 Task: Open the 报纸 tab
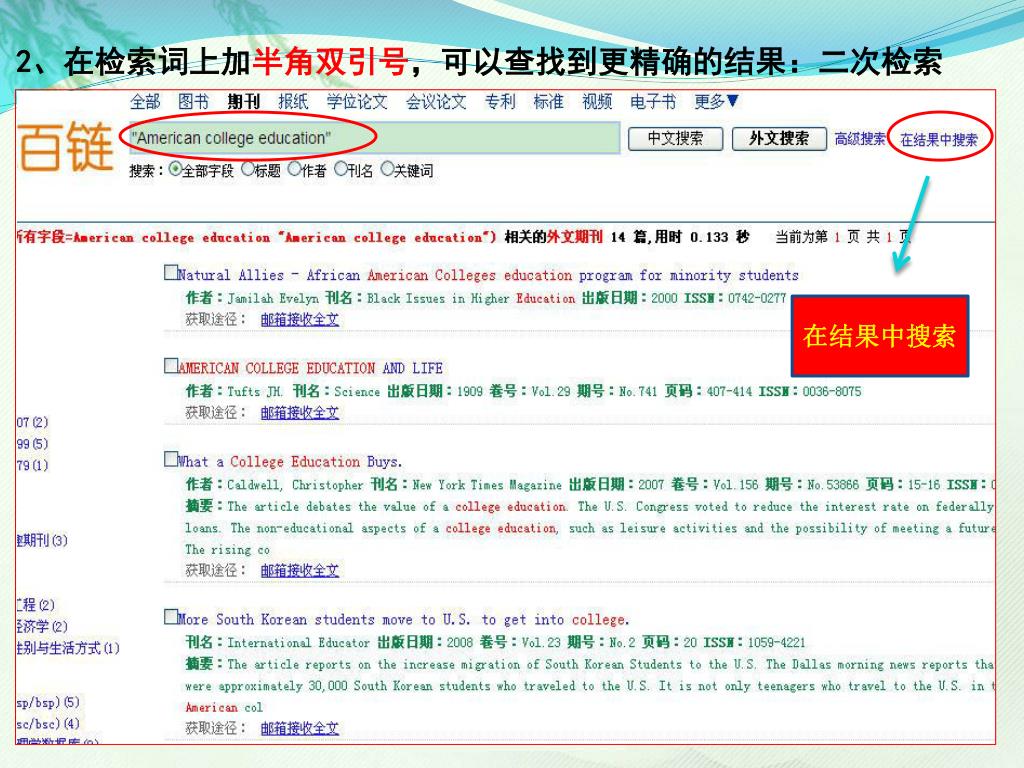pos(293,101)
